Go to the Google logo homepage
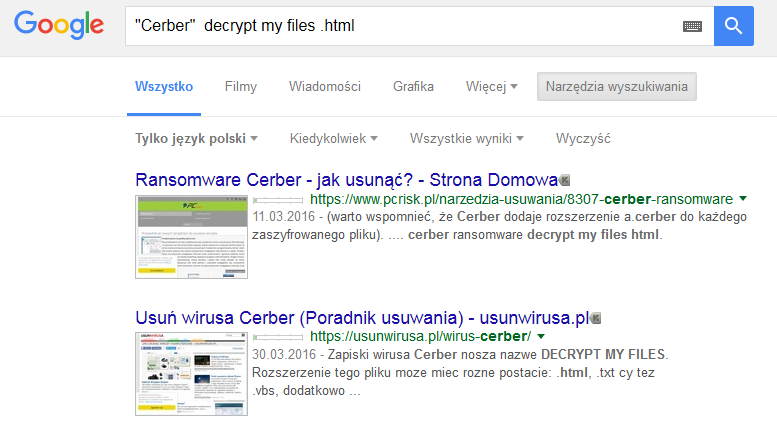 pyautogui.click(x=59, y=26)
